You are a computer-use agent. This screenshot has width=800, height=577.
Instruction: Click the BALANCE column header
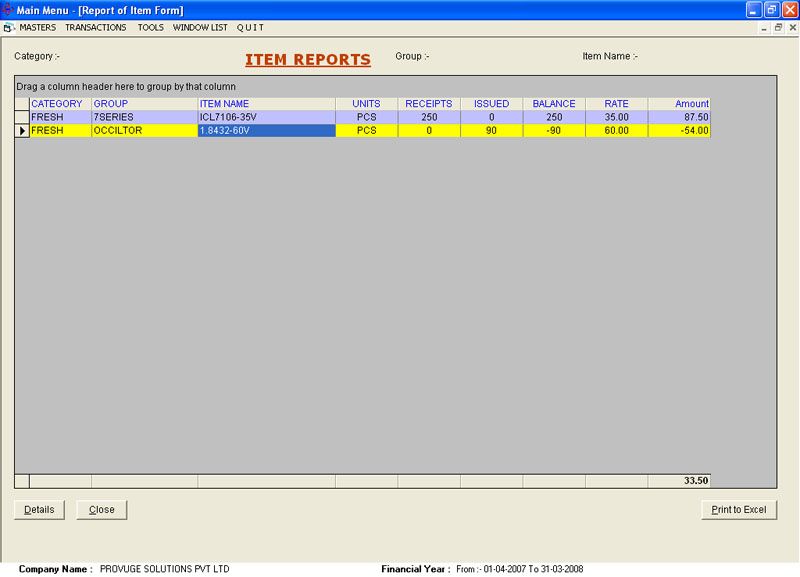coord(553,104)
